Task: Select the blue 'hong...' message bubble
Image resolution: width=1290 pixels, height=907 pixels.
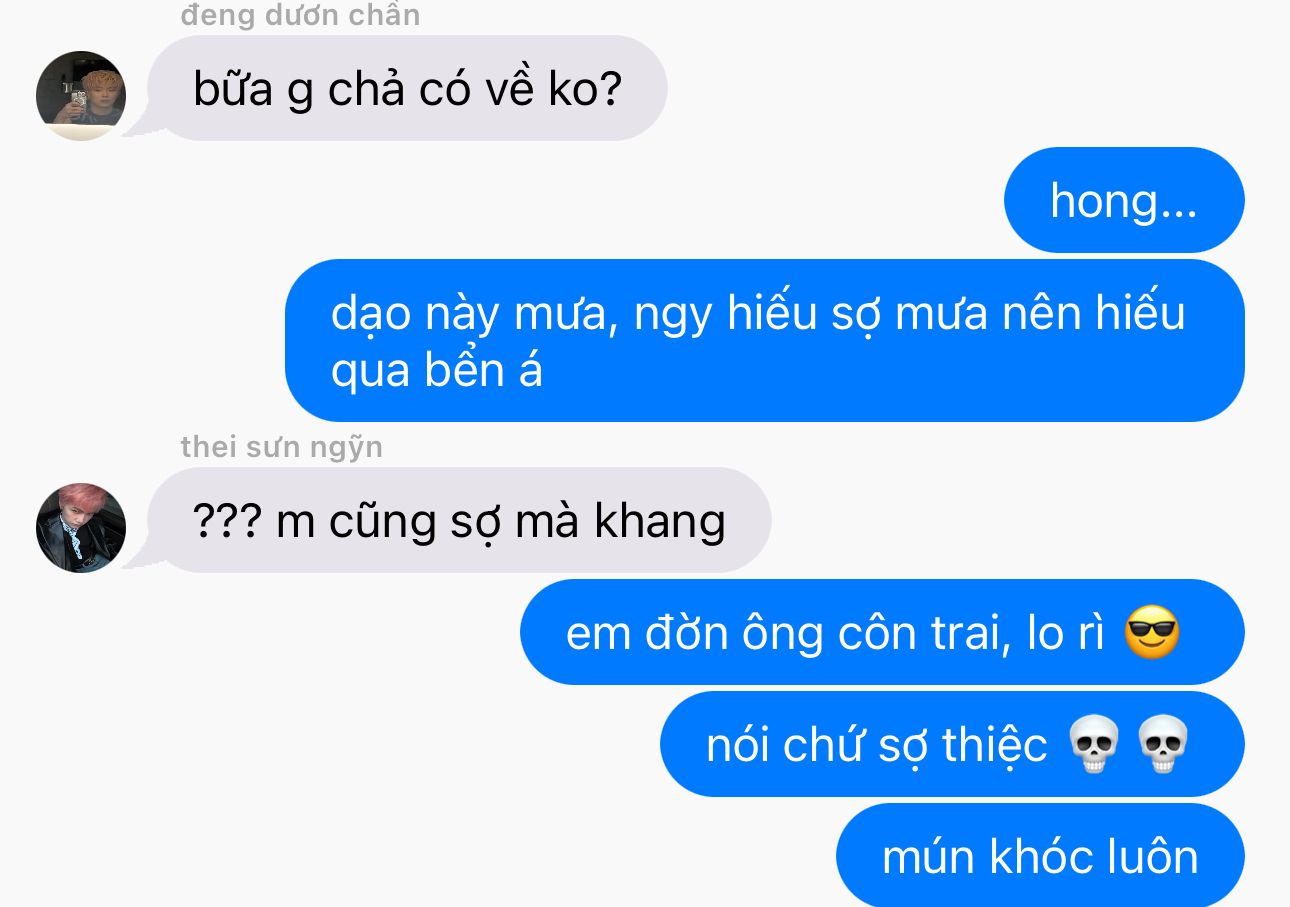Action: (1124, 200)
